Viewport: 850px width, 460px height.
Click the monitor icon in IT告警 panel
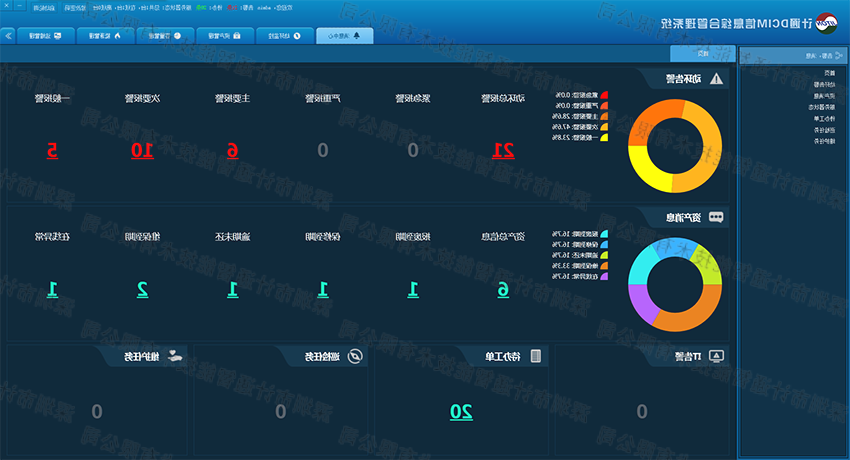click(716, 356)
